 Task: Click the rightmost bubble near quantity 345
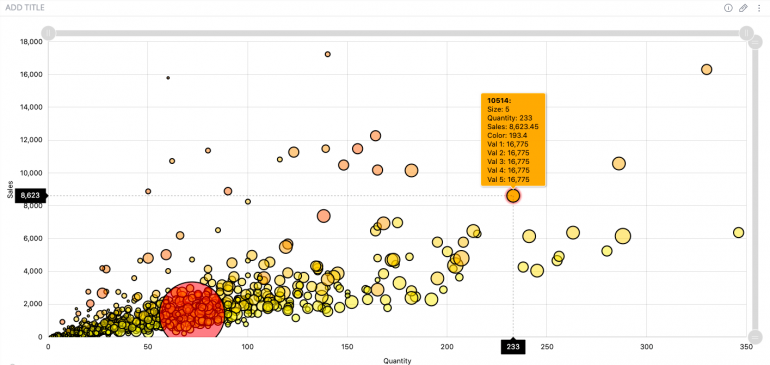[x=739, y=232]
